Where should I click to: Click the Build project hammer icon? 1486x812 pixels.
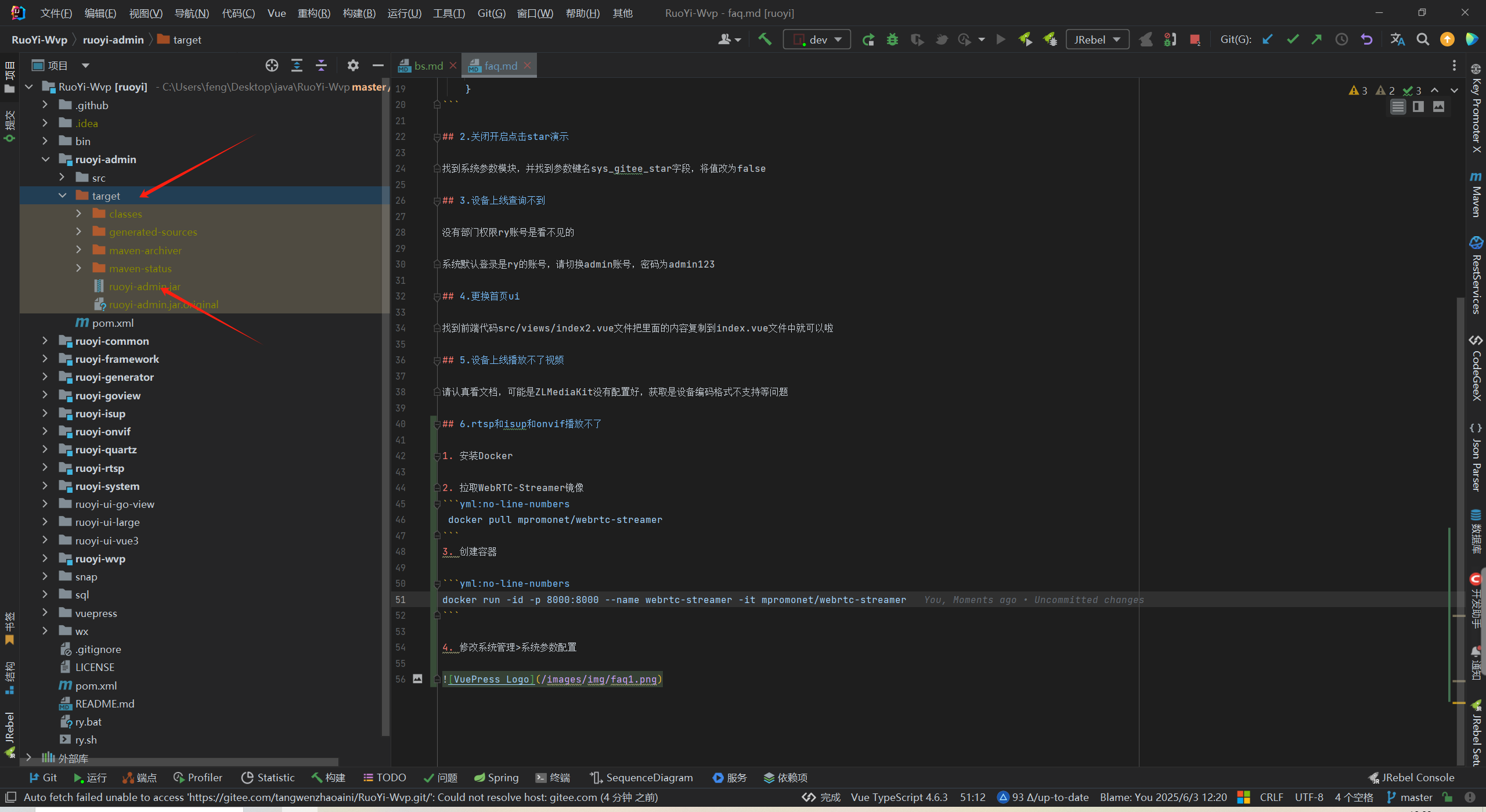coord(764,39)
